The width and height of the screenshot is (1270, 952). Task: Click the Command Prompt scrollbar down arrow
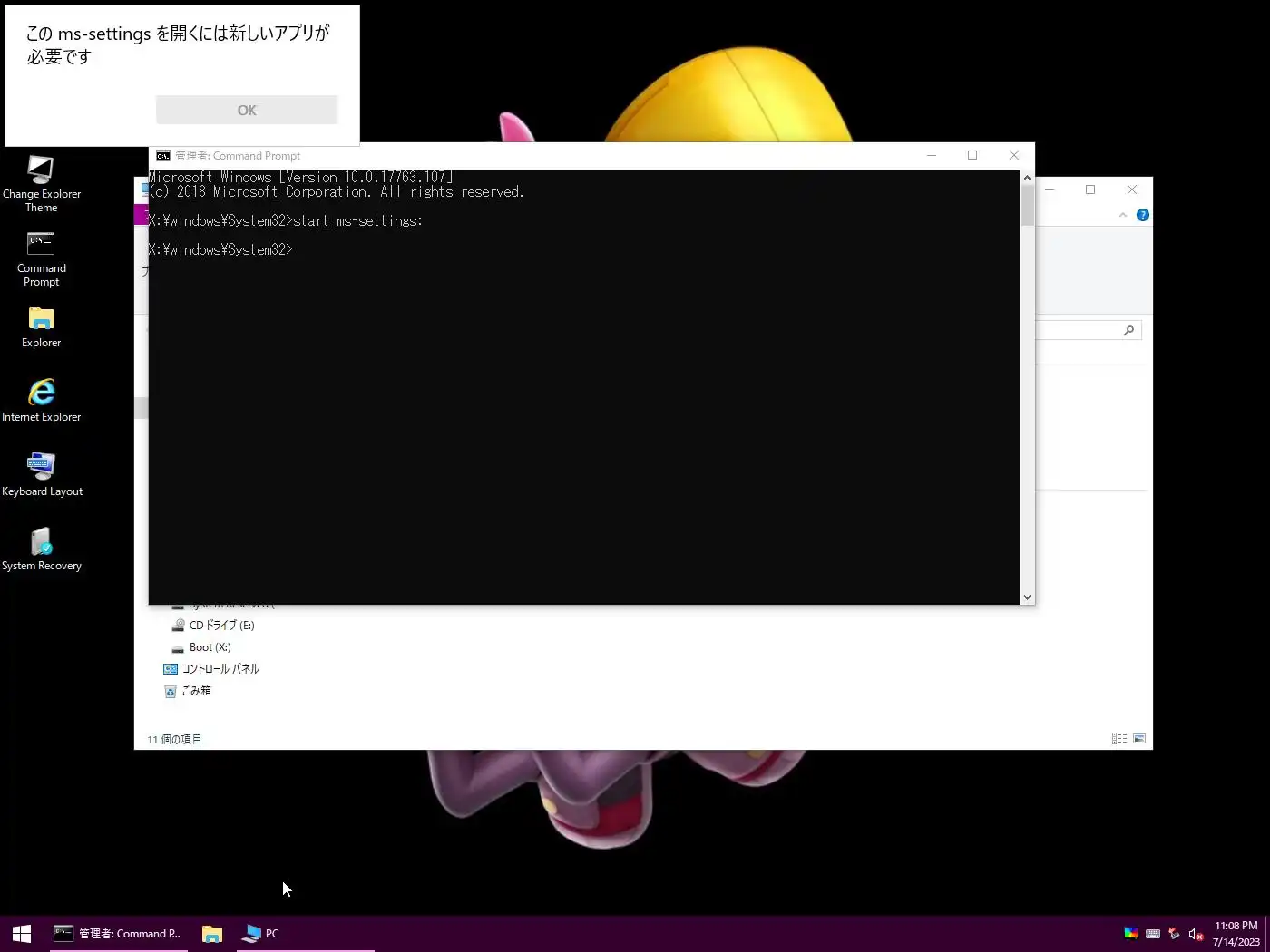pyautogui.click(x=1027, y=597)
